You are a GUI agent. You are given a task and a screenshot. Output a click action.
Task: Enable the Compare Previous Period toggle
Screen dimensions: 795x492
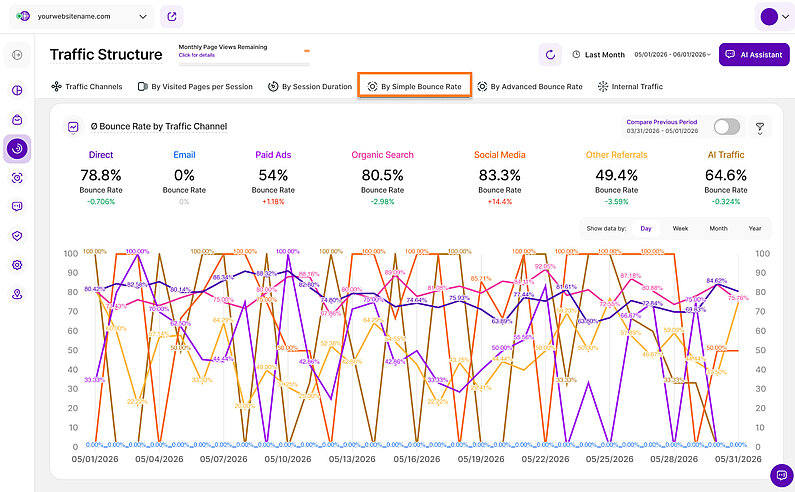727,127
